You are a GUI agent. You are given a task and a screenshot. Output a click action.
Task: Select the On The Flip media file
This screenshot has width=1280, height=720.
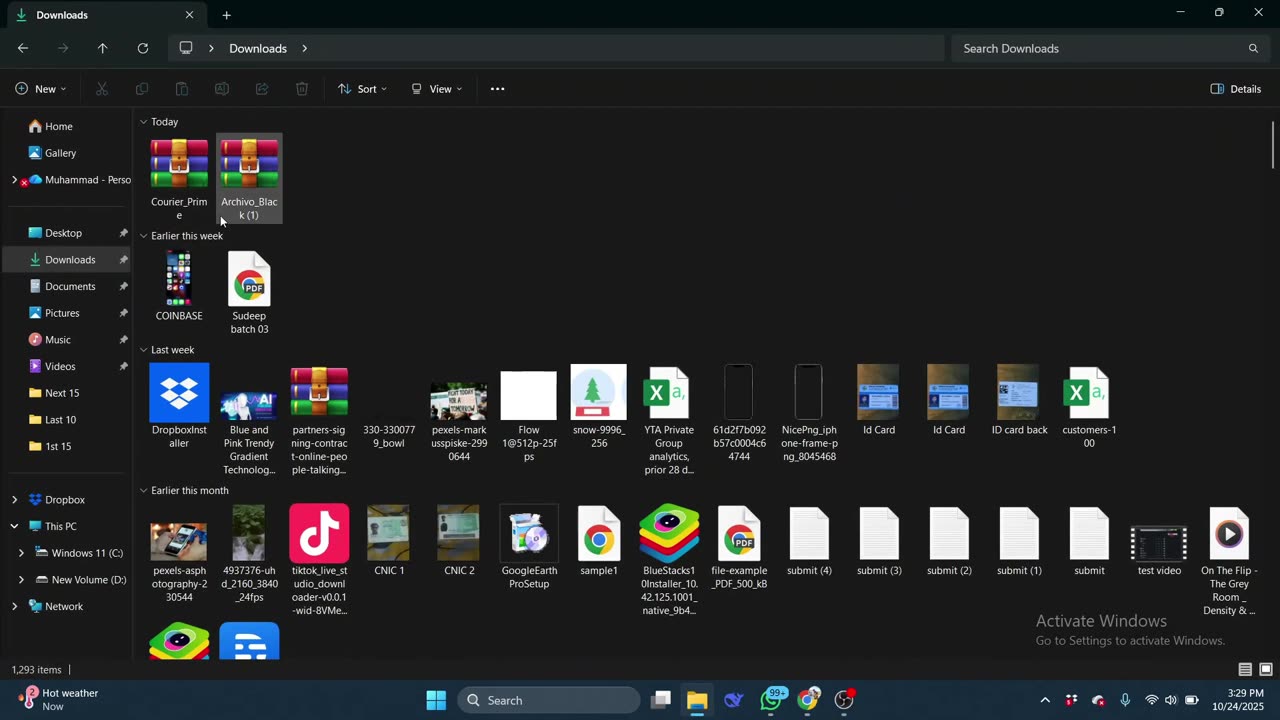coord(1229,560)
